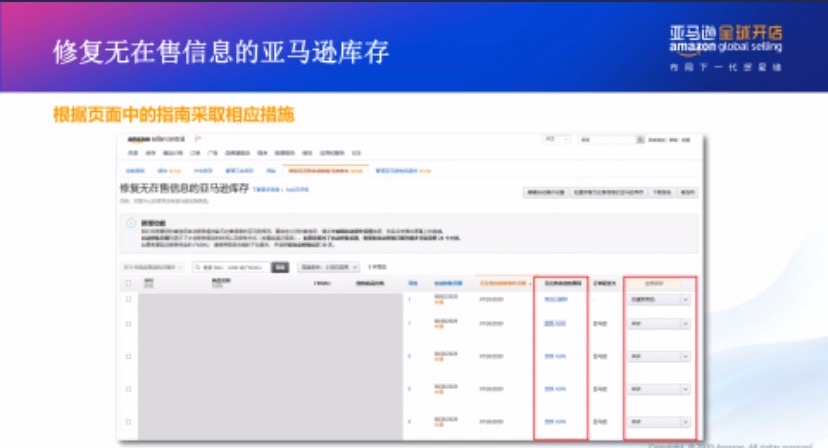Image resolution: width=828 pixels, height=448 pixels.
Task: Click the rightmost button in the page title row
Action: 688,192
